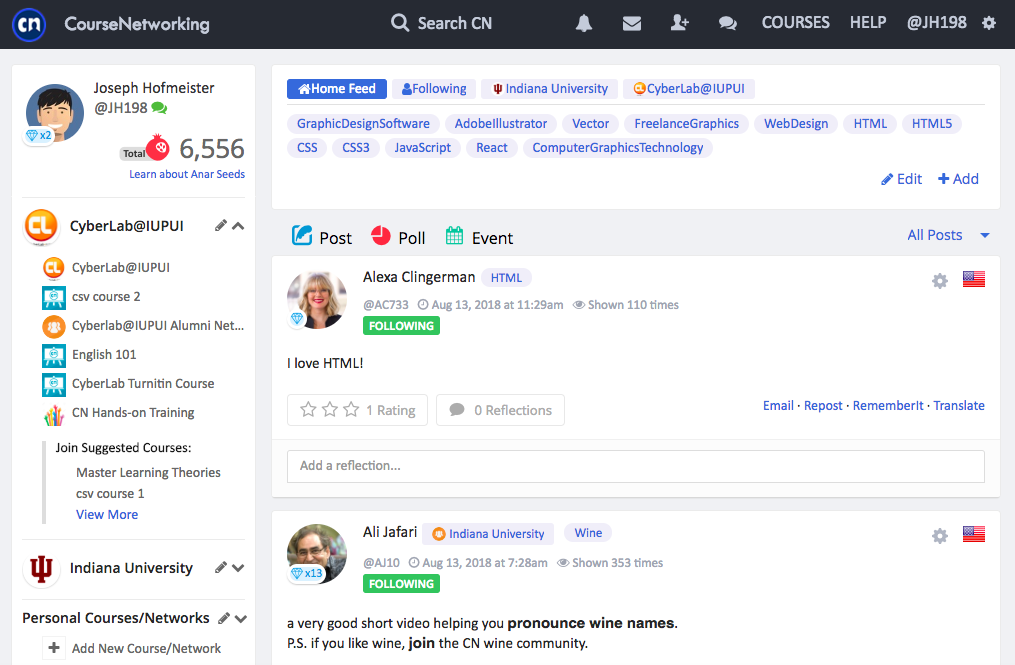This screenshot has height=665, width=1015.
Task: Click Add to add a feed tag
Action: coord(959,179)
